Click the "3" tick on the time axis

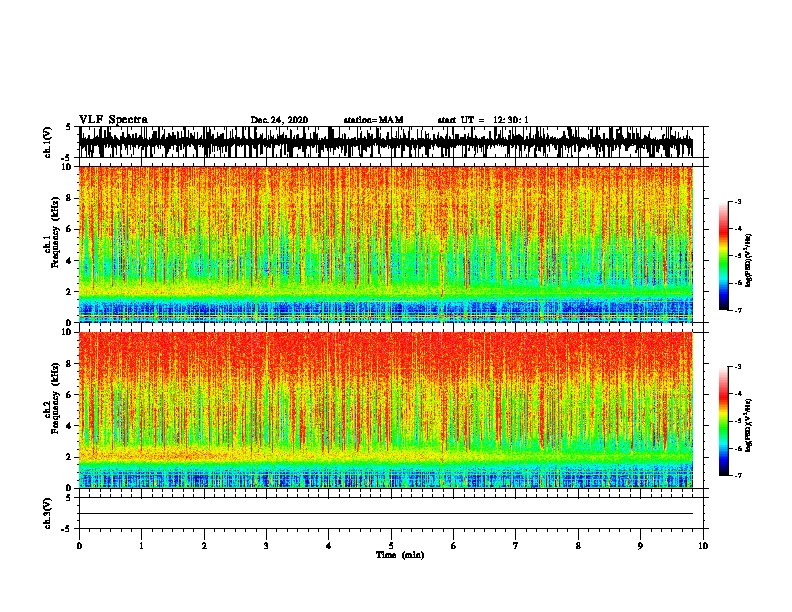coord(266,546)
